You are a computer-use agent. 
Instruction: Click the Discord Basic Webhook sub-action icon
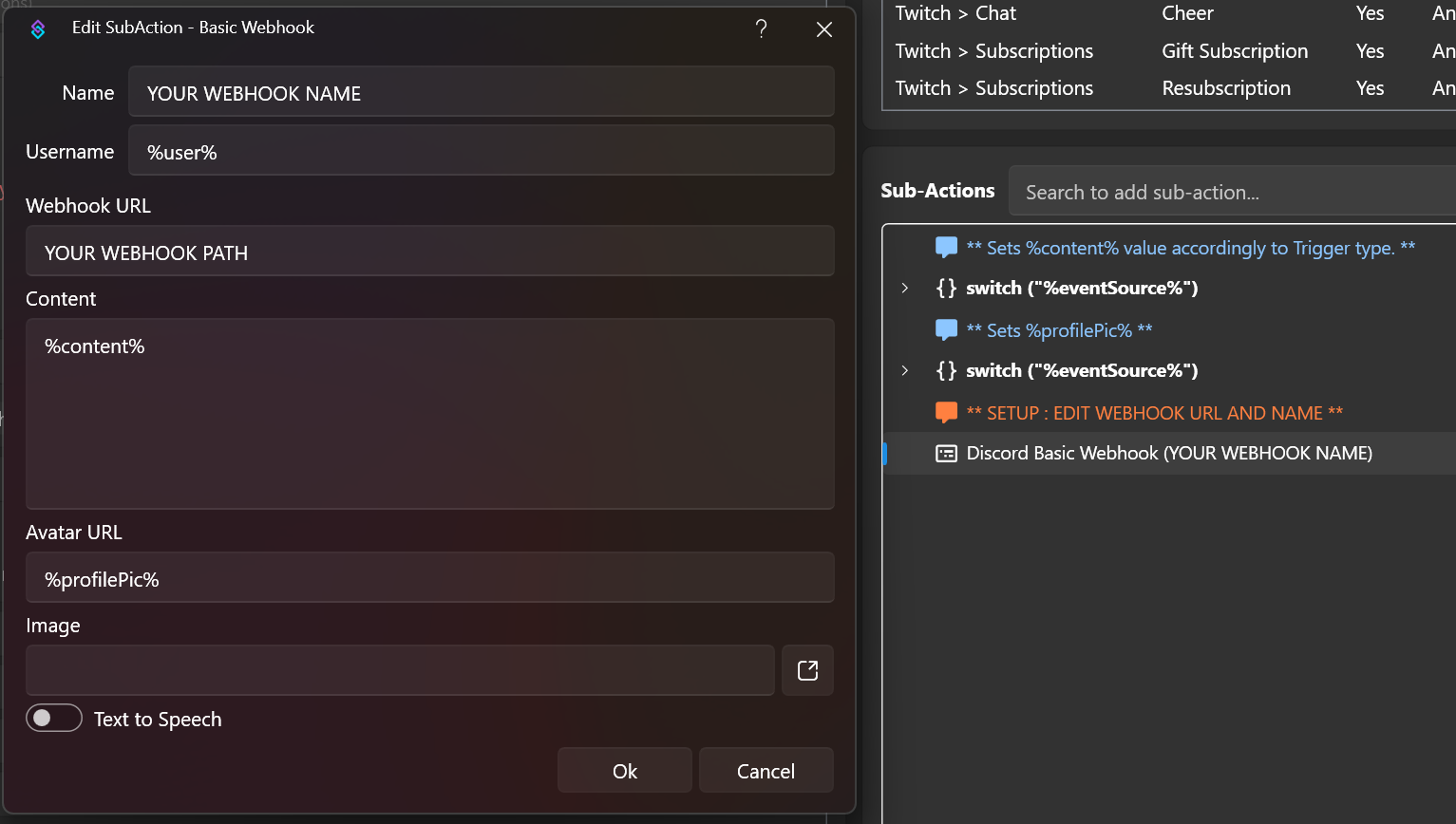(946, 454)
